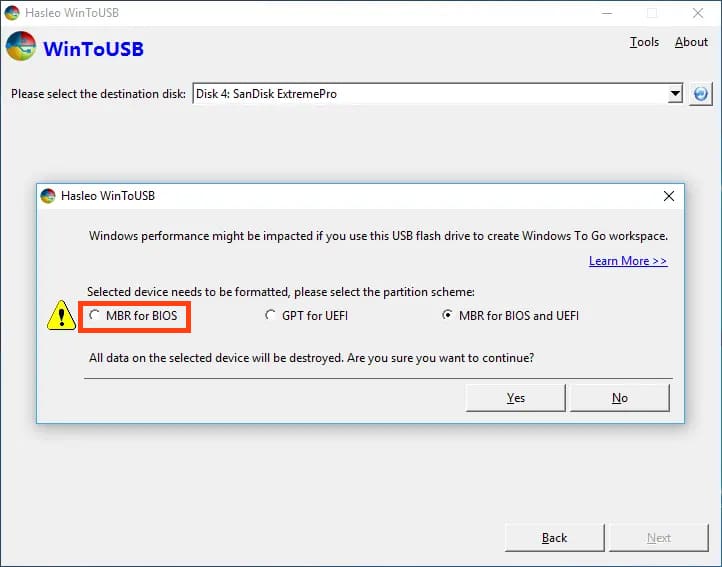
Task: Choose GPT for UEFI partition scheme
Action: [270, 316]
